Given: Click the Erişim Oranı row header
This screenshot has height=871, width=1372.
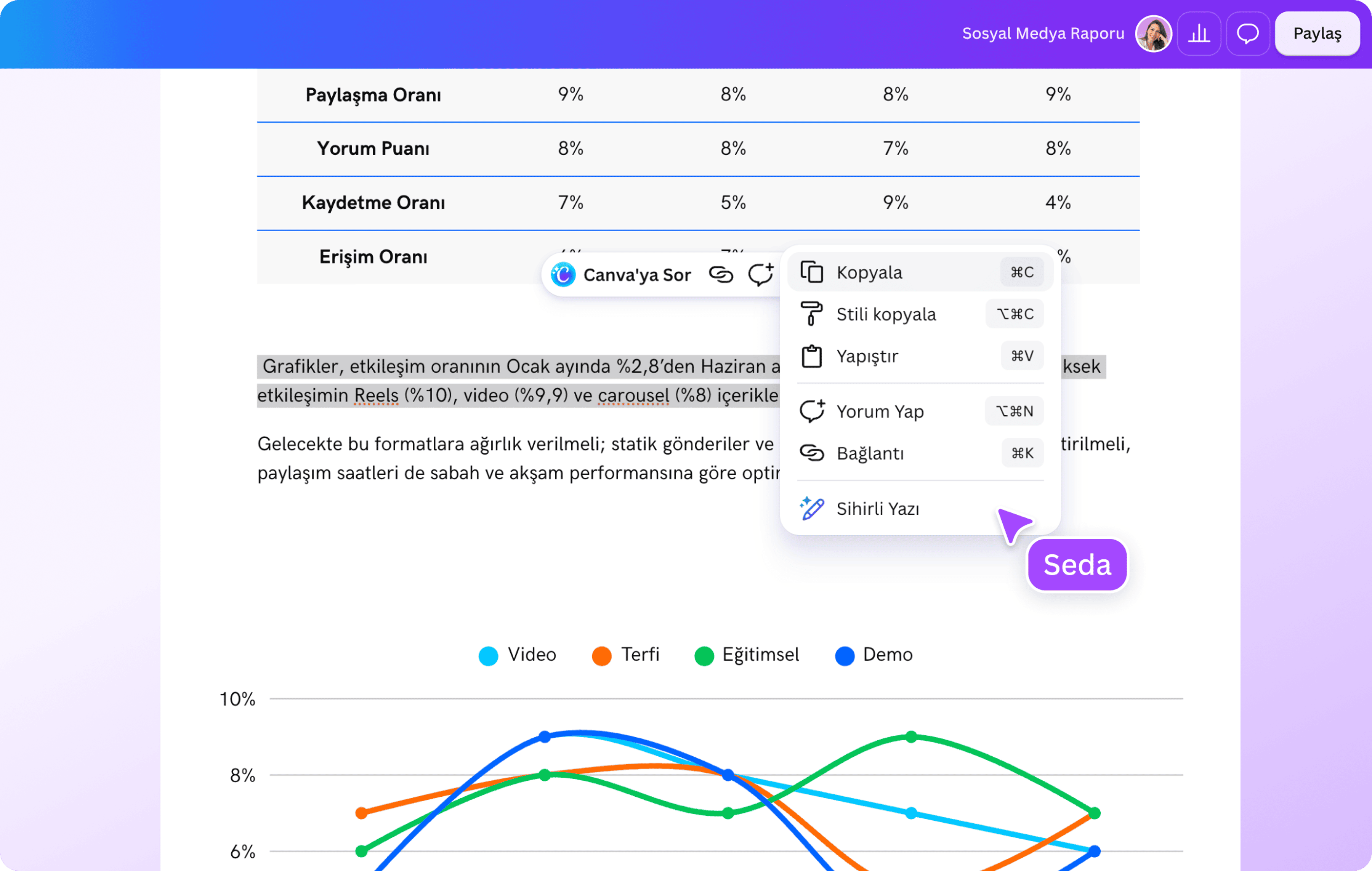Looking at the screenshot, I should 373,257.
